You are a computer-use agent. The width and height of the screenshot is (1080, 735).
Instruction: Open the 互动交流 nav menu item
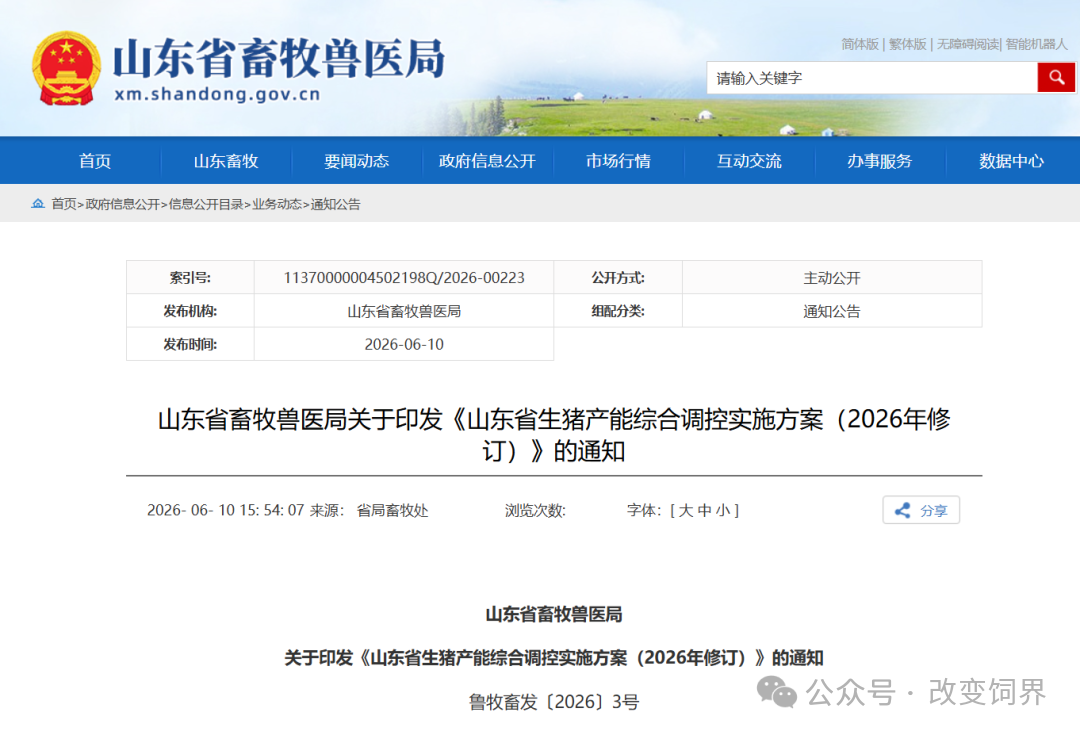click(x=749, y=161)
